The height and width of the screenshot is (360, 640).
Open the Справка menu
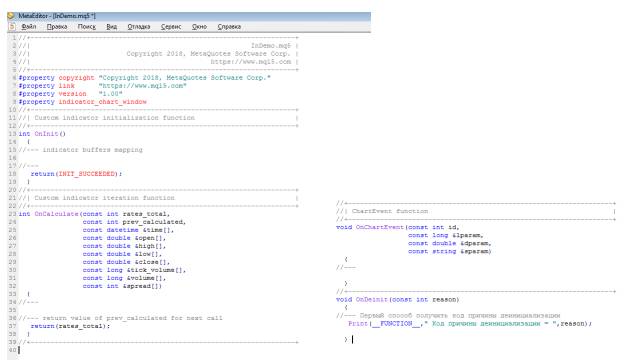tap(229, 27)
